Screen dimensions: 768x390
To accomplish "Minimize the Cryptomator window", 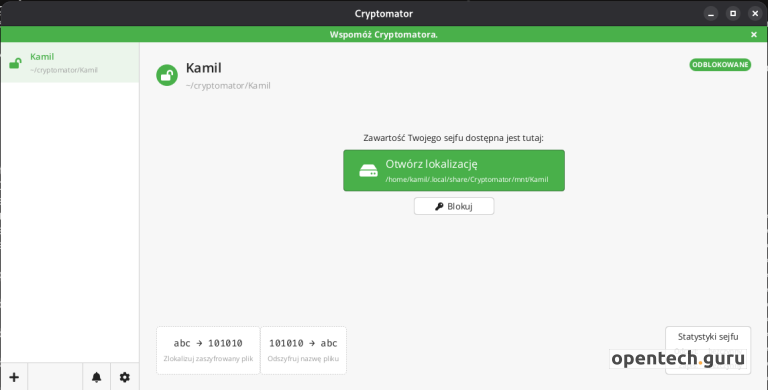I will 711,14.
